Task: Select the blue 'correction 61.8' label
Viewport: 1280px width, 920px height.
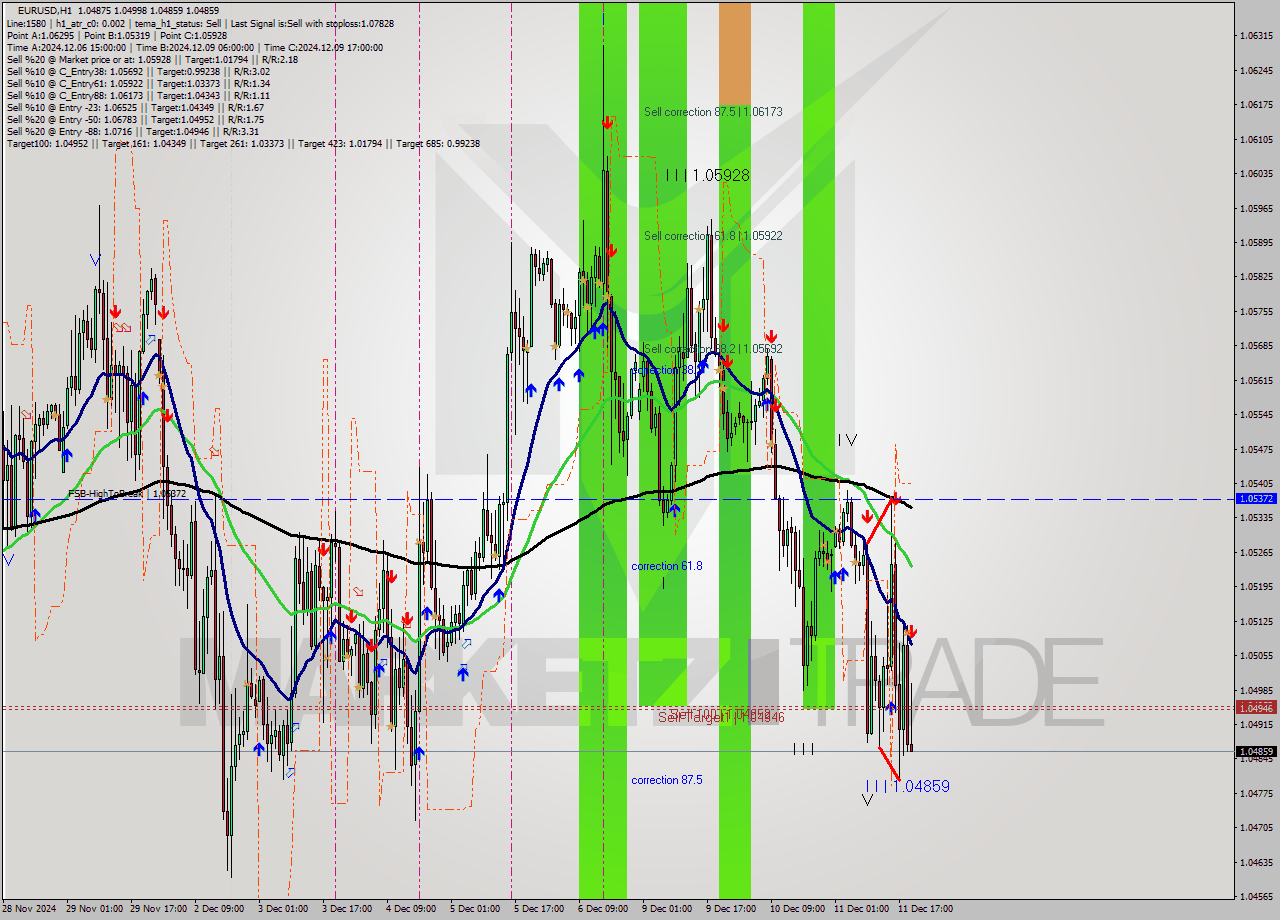Action: click(667, 566)
